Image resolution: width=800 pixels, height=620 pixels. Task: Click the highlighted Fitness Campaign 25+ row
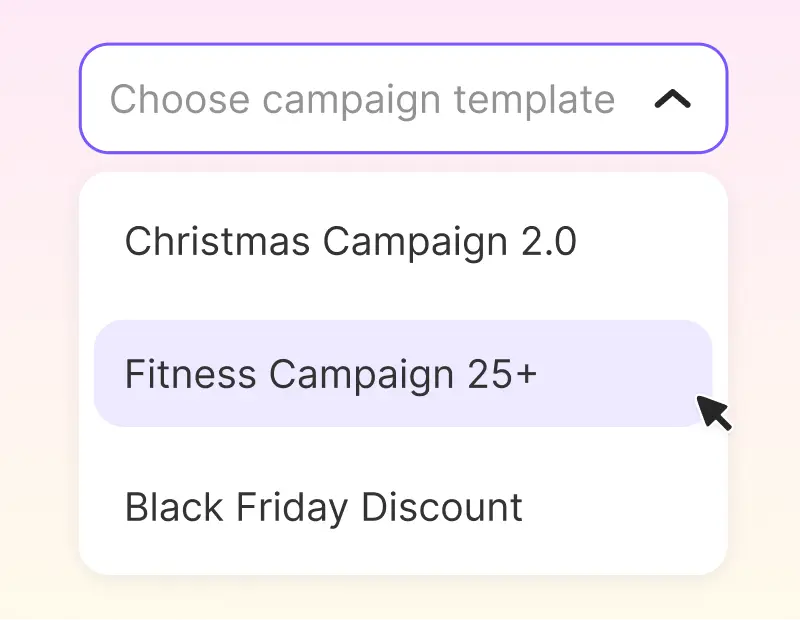click(403, 374)
